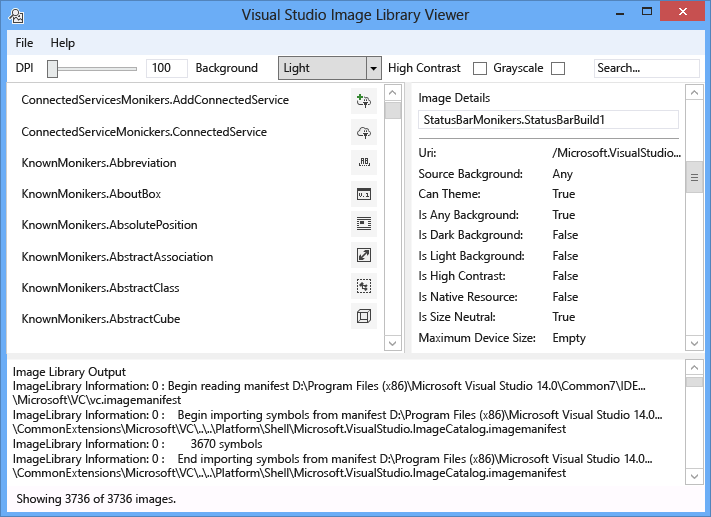The height and width of the screenshot is (517, 711).
Task: Click the AbsolutePosition image icon
Action: 364,225
